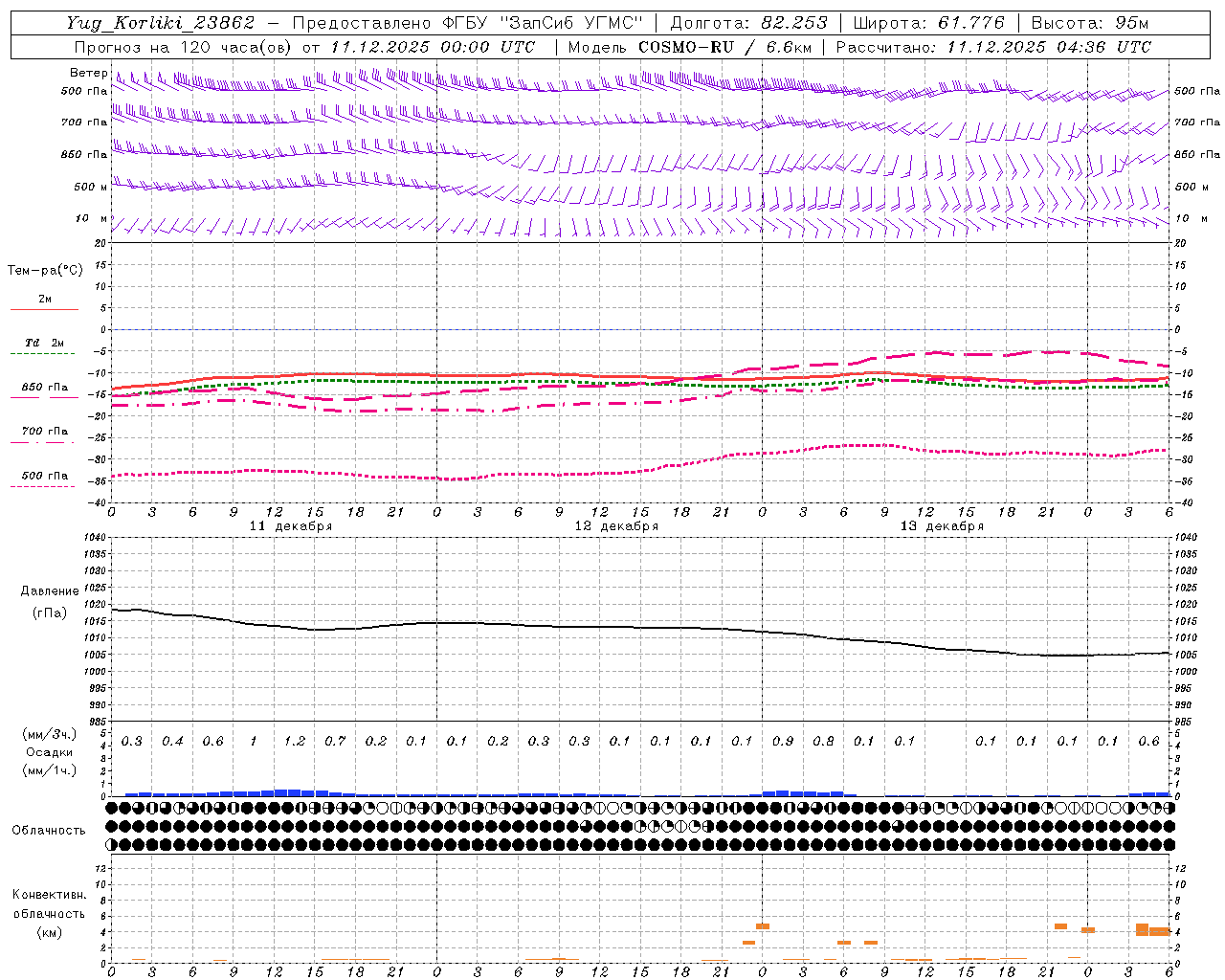Viewport: 1225px width, 980px height.
Task: Click the Модель COSMO-RU / 6.6км text
Action: click(690, 47)
